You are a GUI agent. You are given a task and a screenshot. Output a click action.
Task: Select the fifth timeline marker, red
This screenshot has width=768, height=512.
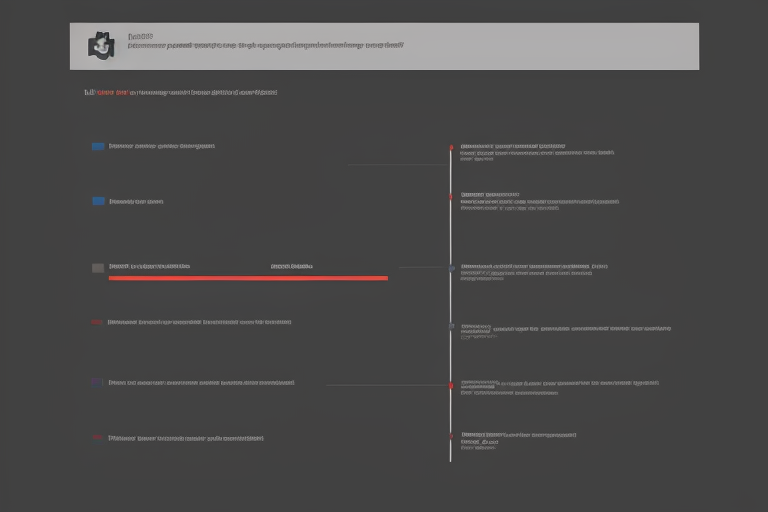[x=451, y=385]
